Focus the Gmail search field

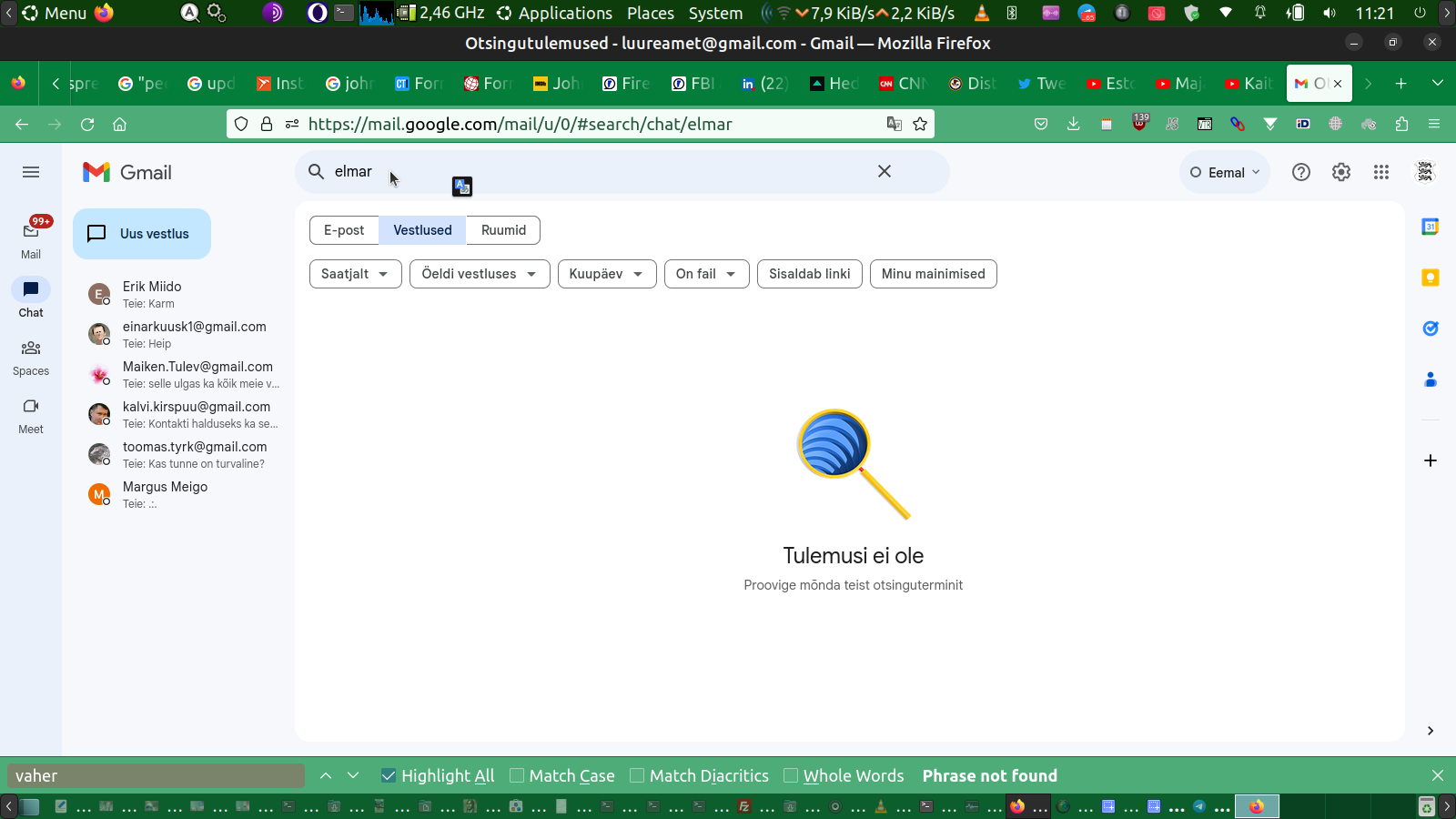(601, 171)
